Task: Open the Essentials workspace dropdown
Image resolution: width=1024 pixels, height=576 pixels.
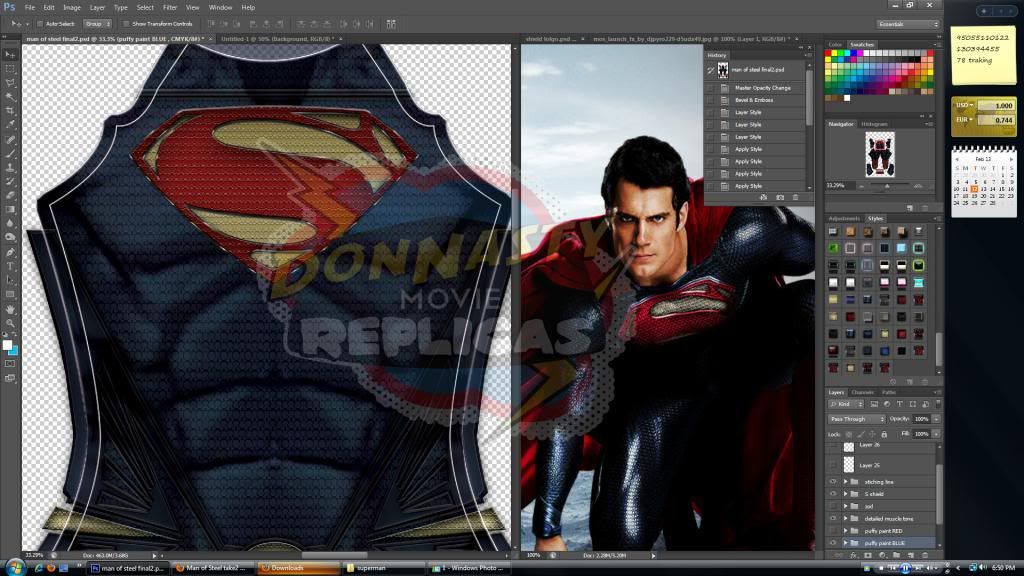Action: pos(908,24)
